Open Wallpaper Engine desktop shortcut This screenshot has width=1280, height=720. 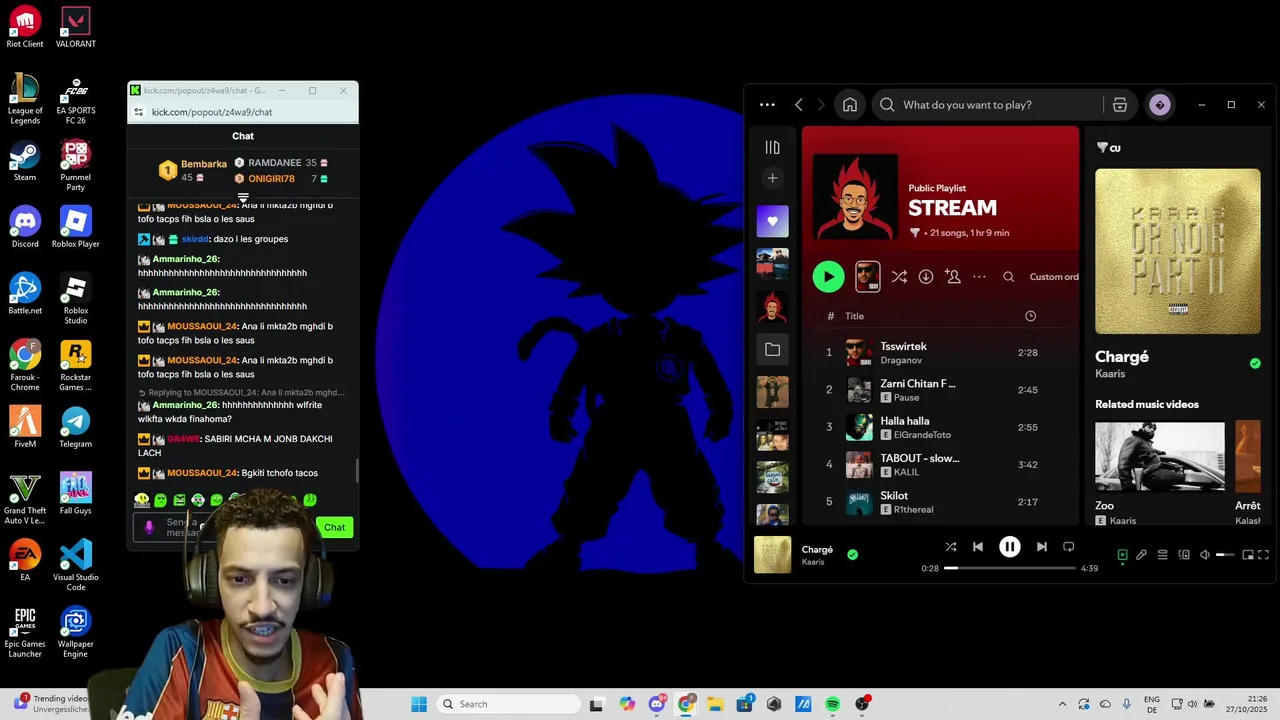pyautogui.click(x=76, y=632)
